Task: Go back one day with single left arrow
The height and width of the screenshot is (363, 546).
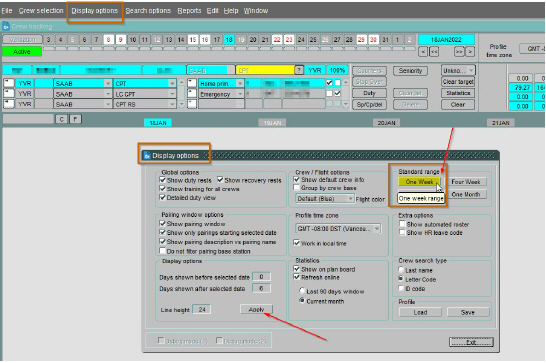Action: 423,52
